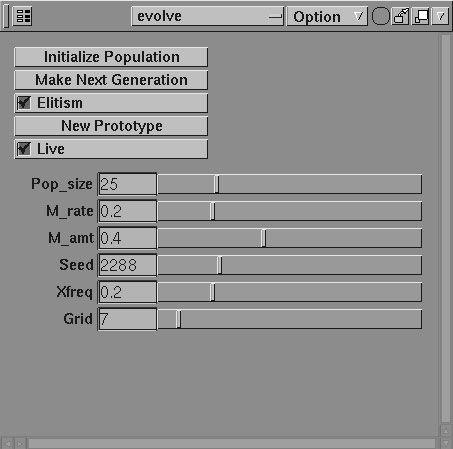Click the overlapping squares window icon
The image size is (453, 449).
(421, 16)
